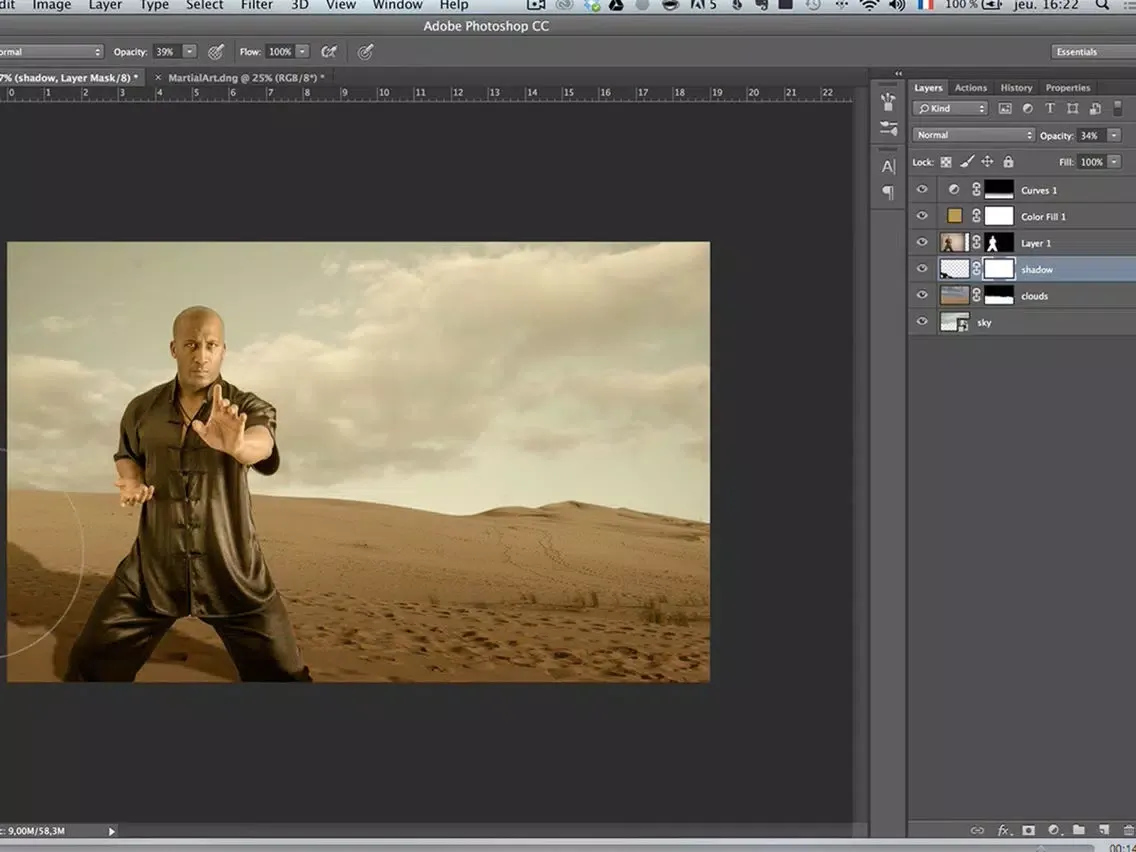Click the Color Fill 1 color swatch

click(954, 216)
